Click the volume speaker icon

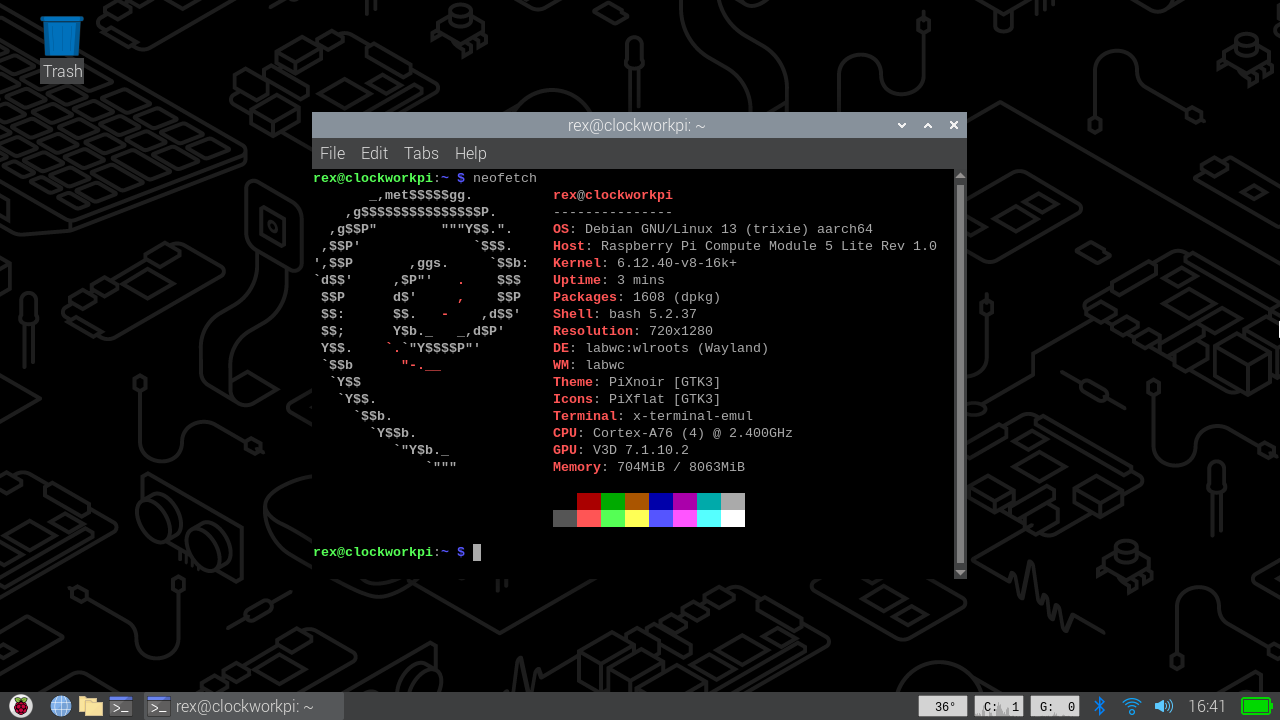coord(1163,706)
